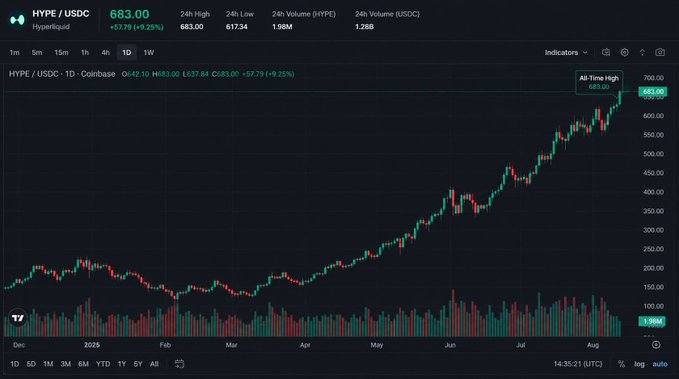Set range to 1M
Screen dimensions: 679x379
(48, 364)
